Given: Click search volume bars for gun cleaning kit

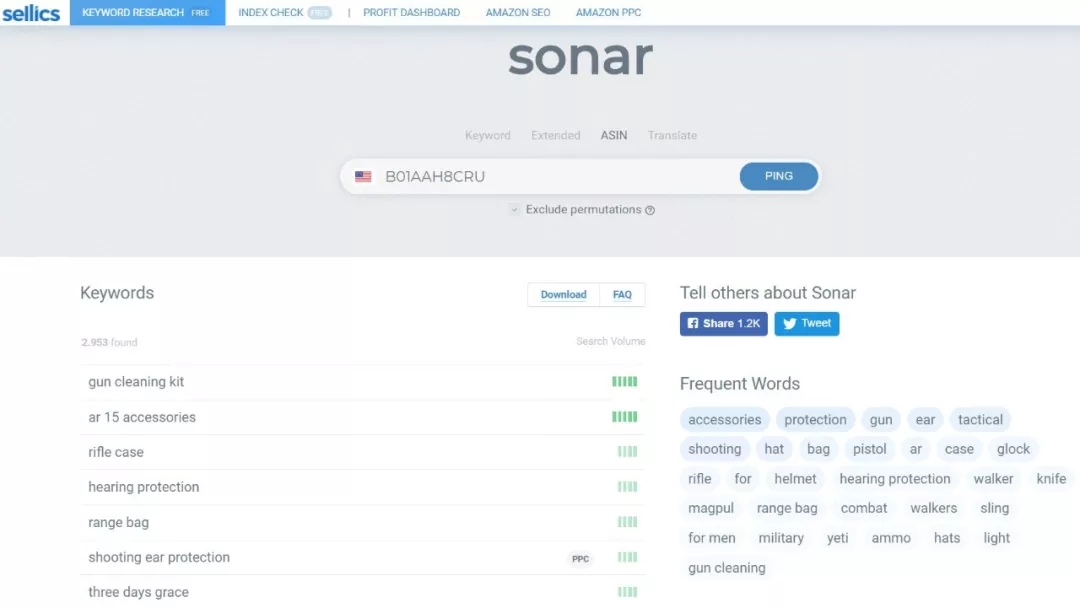Looking at the screenshot, I should (x=625, y=381).
